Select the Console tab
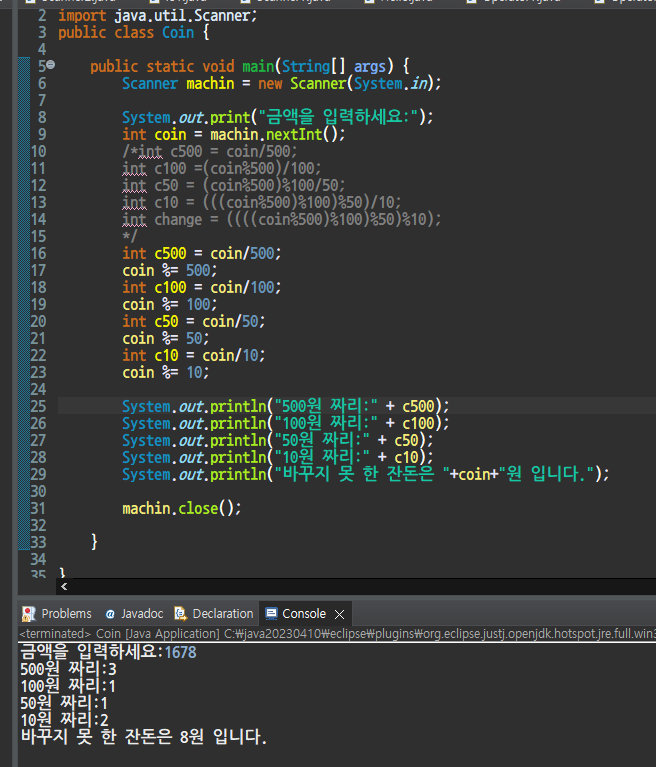This screenshot has width=656, height=767. (x=295, y=613)
